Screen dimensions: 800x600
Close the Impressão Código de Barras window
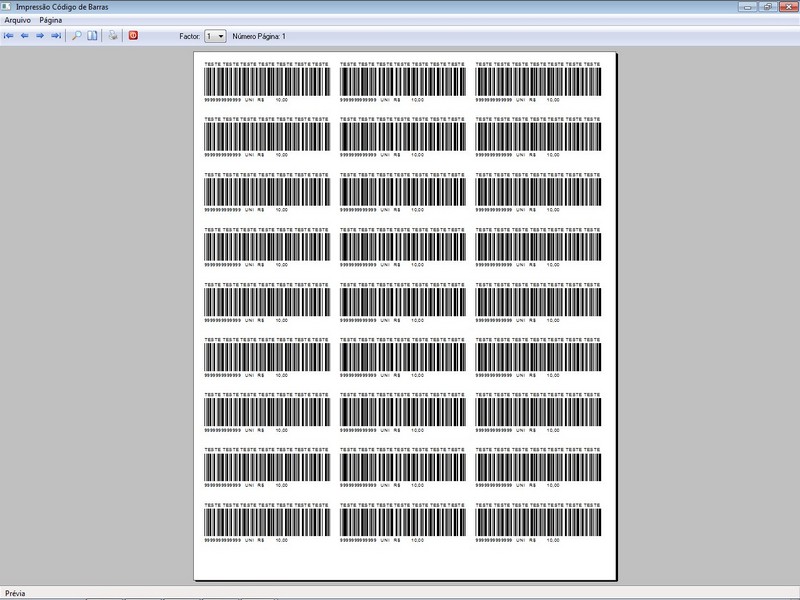pos(788,7)
